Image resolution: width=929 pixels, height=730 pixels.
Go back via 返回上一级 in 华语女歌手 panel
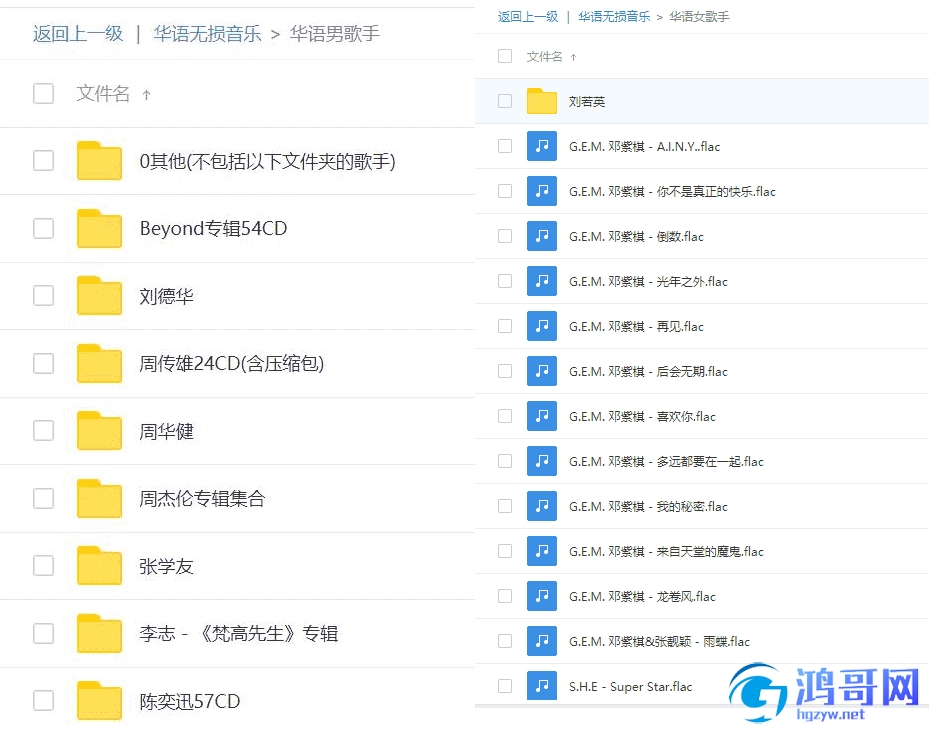528,17
